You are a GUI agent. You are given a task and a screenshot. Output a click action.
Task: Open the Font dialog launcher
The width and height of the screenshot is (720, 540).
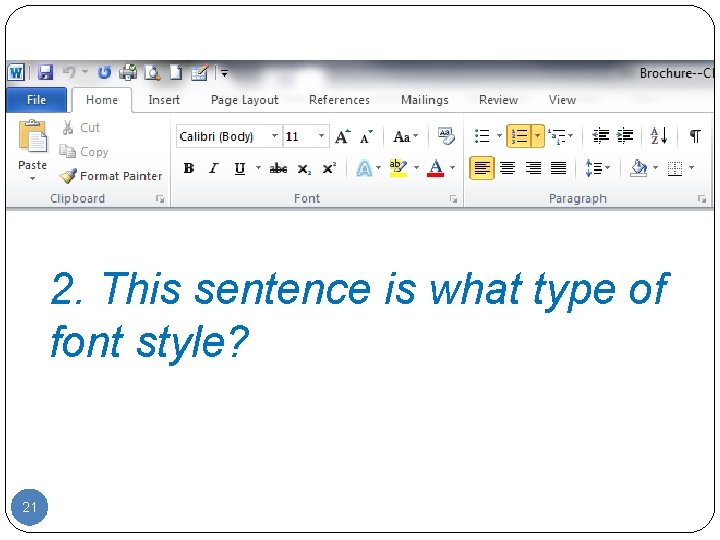pos(453,199)
